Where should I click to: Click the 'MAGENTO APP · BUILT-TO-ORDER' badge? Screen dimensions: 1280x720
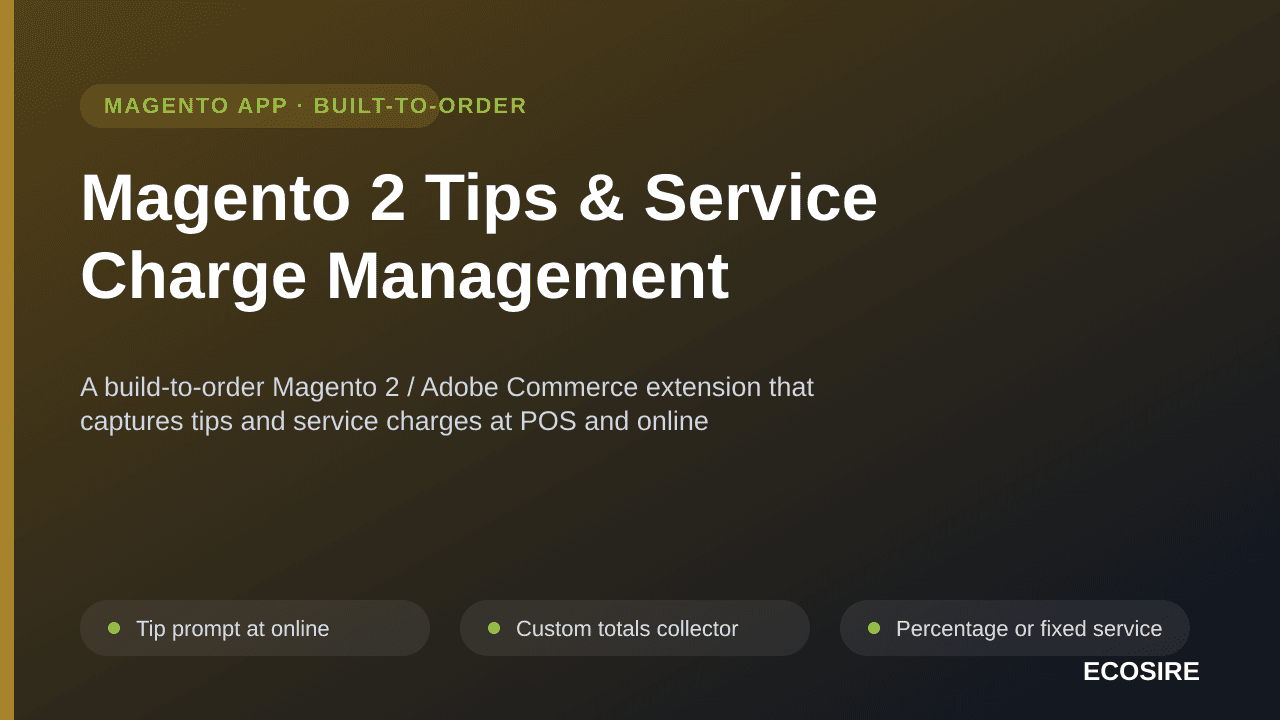coord(260,106)
